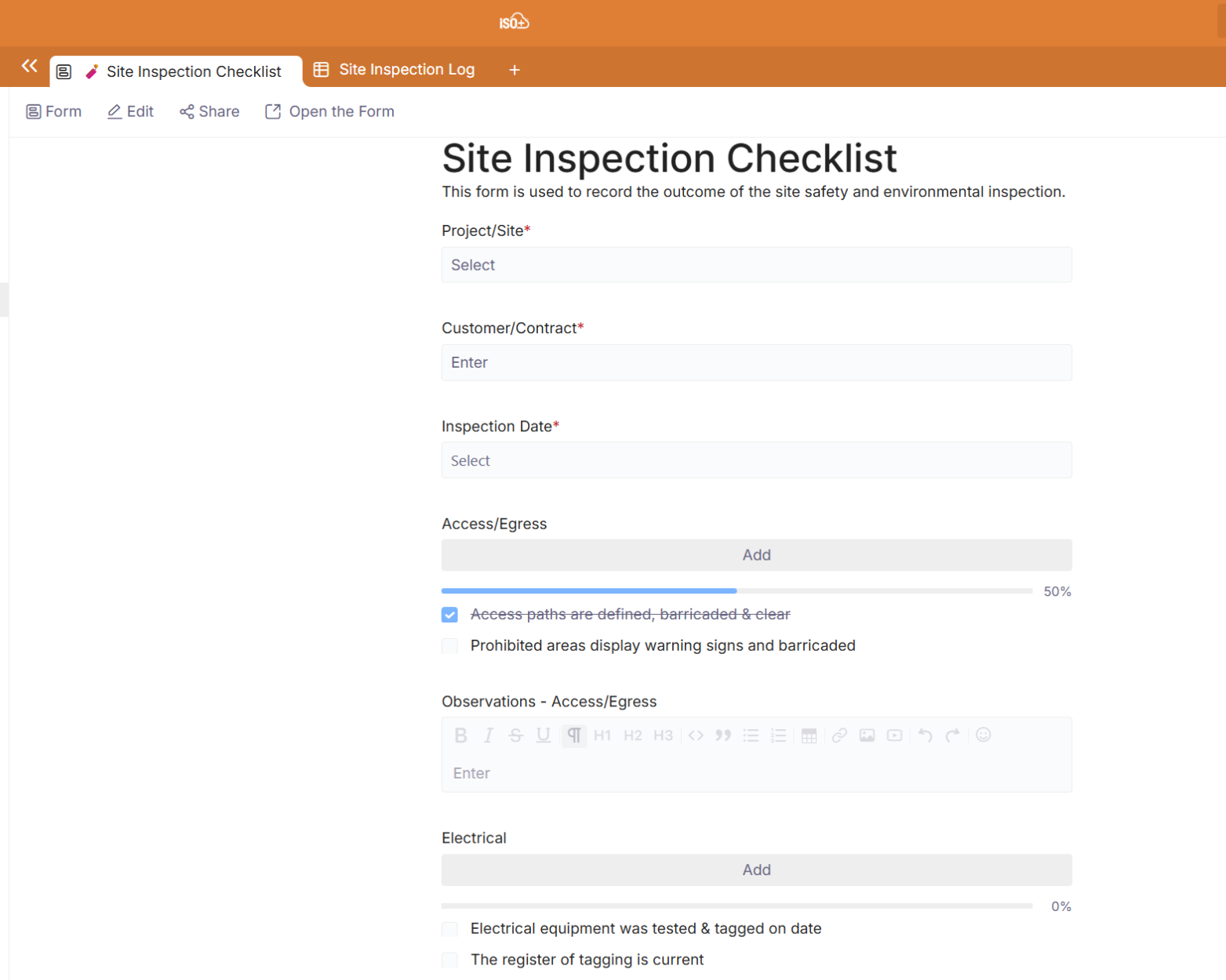Screen dimensions: 1226x980
Task: Click the bold formatting icon
Action: pyautogui.click(x=460, y=735)
